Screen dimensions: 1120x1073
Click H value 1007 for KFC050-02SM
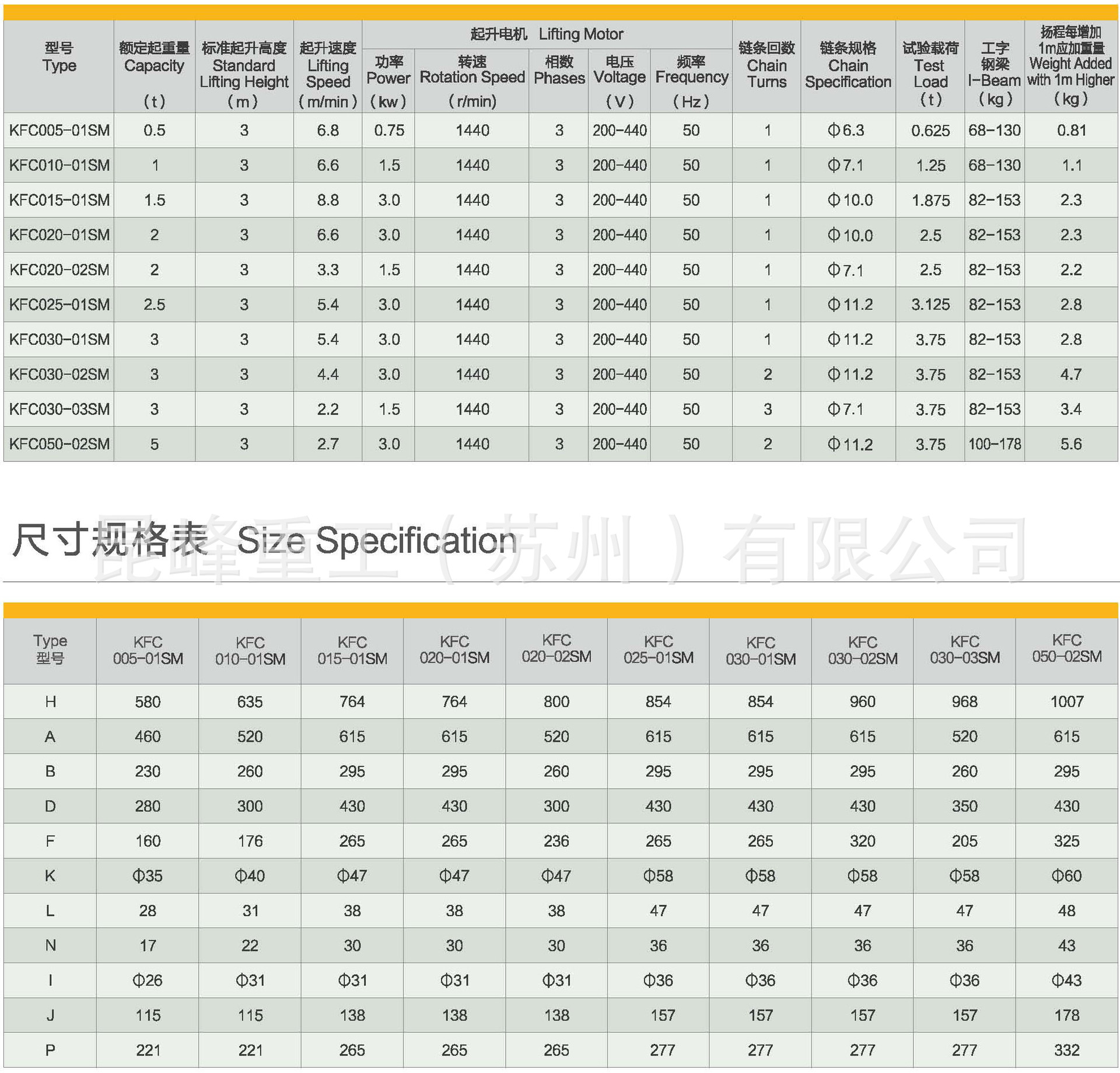[1067, 702]
